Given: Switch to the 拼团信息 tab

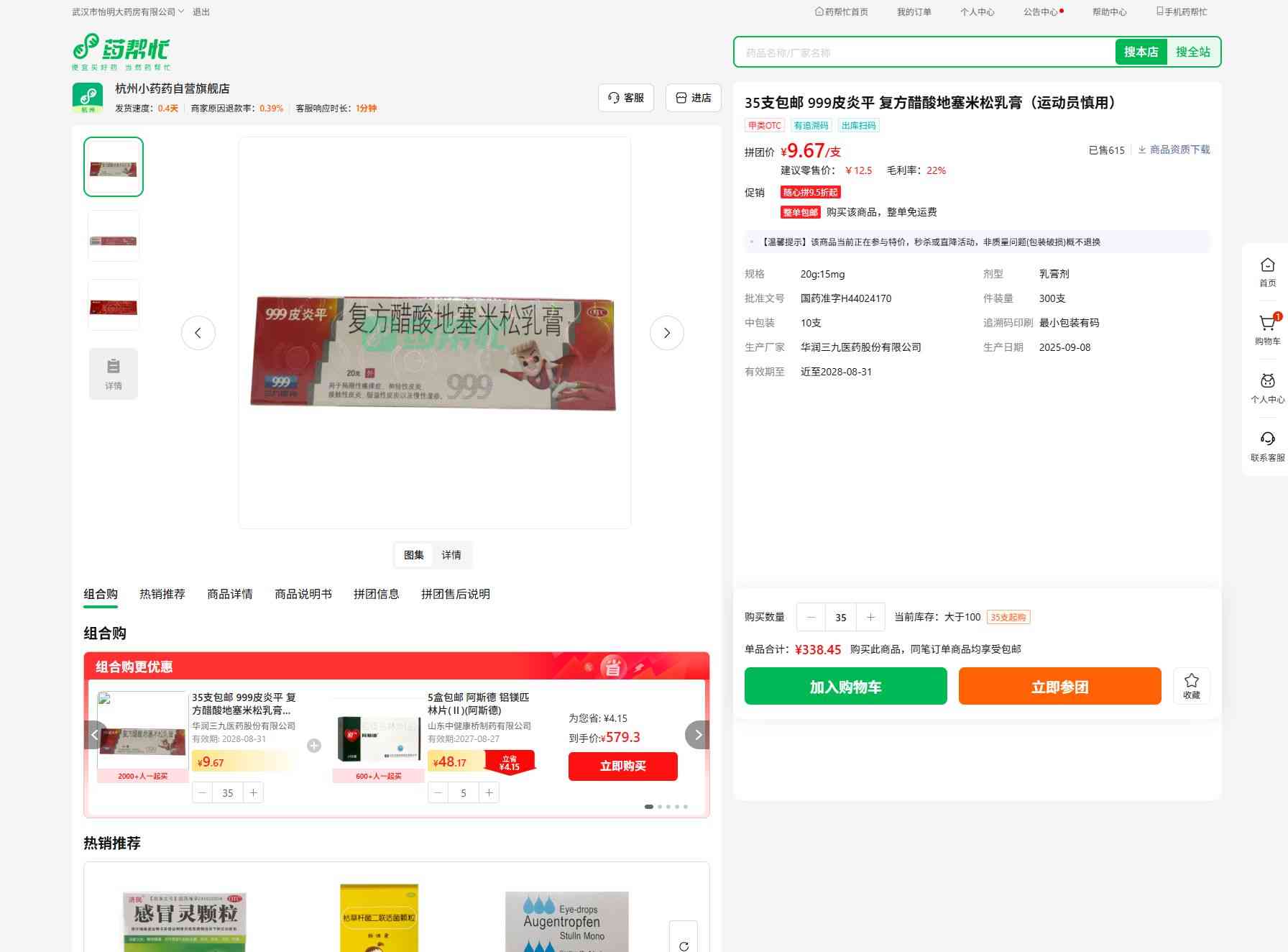Looking at the screenshot, I should coord(376,594).
